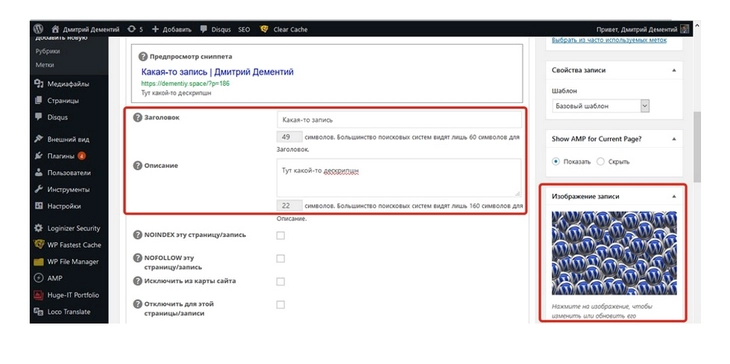
Task: Click snippet title Какая-то запись link
Action: point(217,72)
